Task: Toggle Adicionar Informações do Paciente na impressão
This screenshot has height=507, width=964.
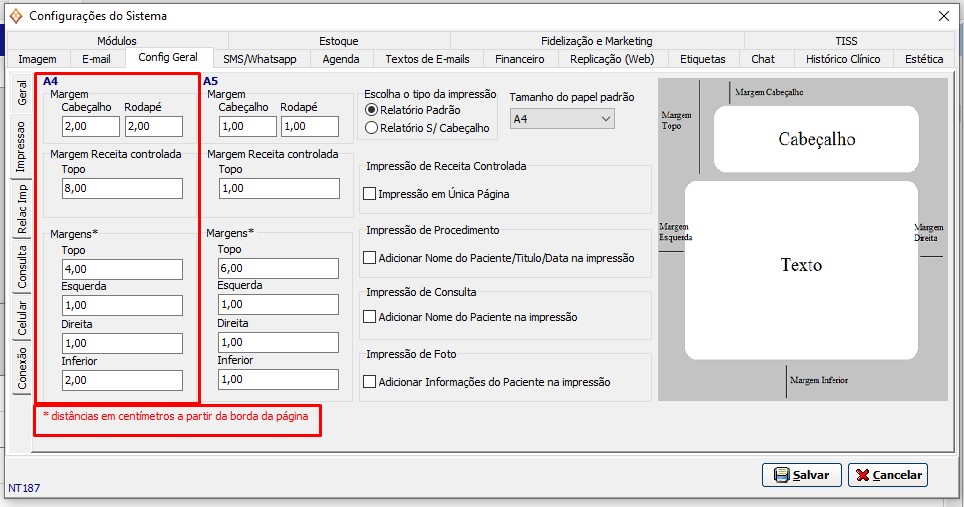Action: pyautogui.click(x=370, y=382)
